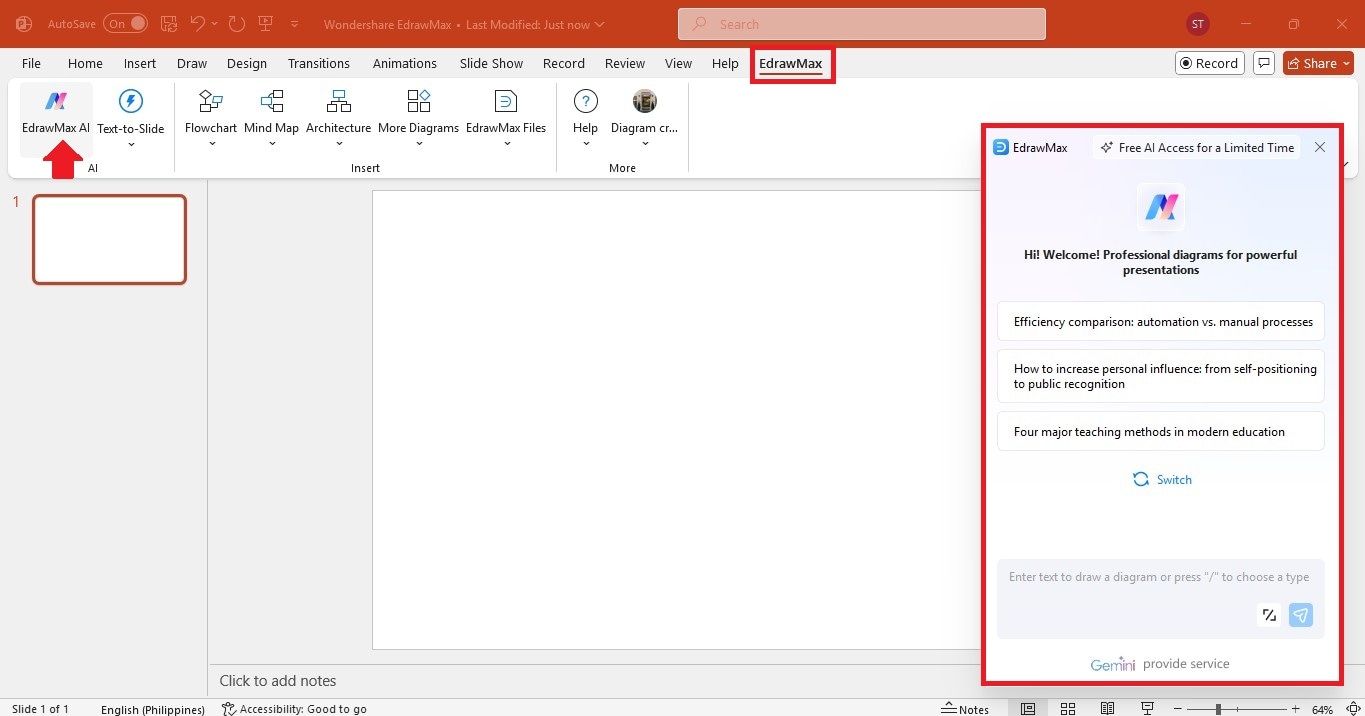Screen dimensions: 1365x716
Task: Click Accessibility: Good to go status
Action: [x=294, y=709]
